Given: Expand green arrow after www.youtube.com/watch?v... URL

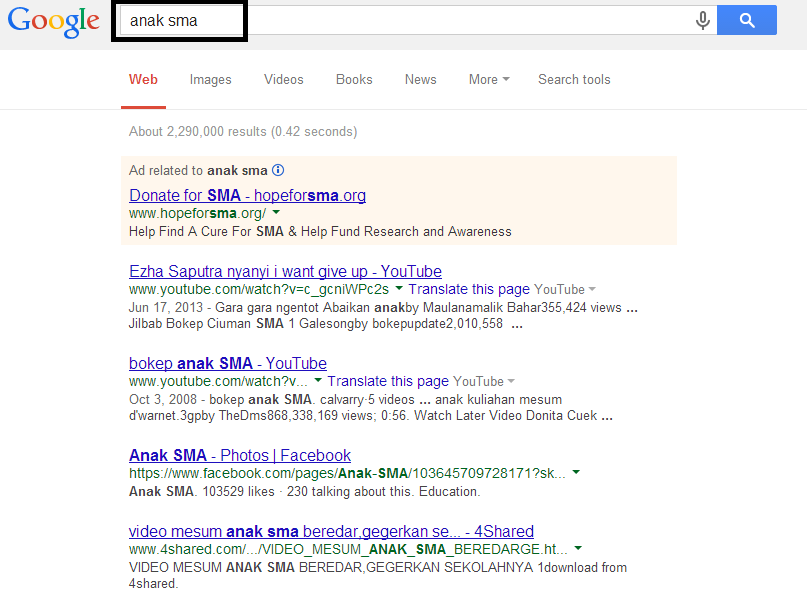Looking at the screenshot, I should pyautogui.click(x=318, y=380).
